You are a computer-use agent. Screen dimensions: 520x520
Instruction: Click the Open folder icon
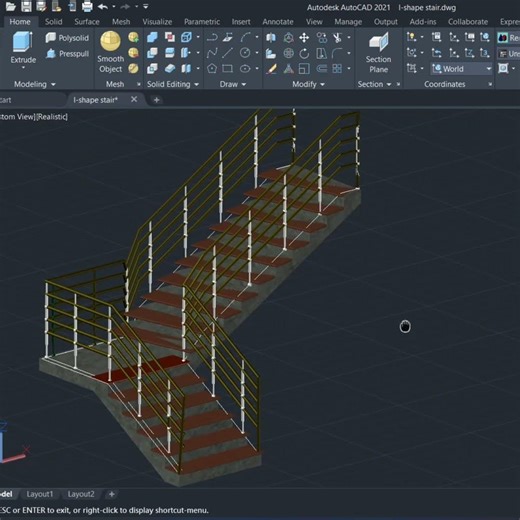click(10, 6)
